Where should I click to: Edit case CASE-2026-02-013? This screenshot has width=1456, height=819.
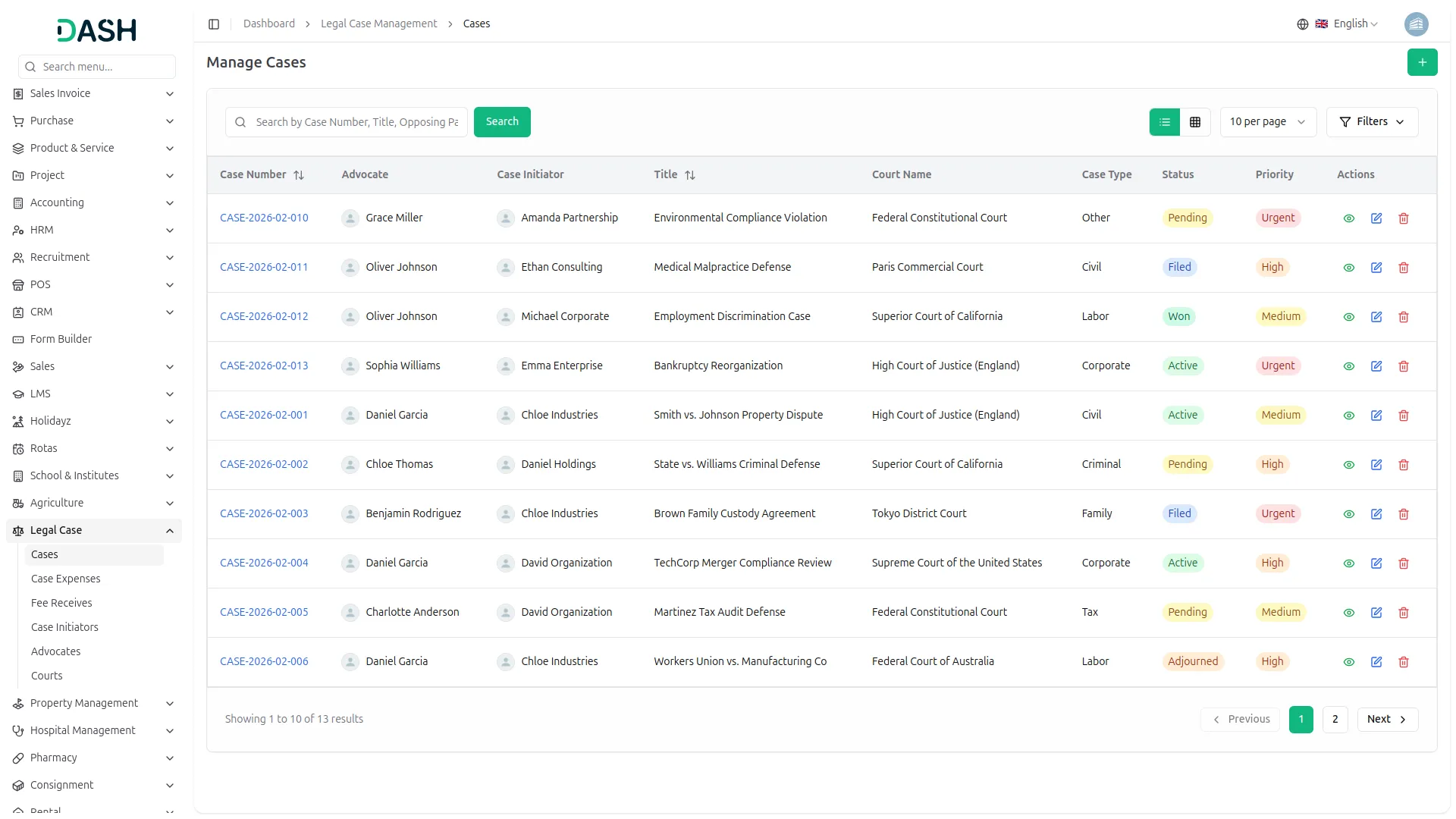[x=1376, y=366]
